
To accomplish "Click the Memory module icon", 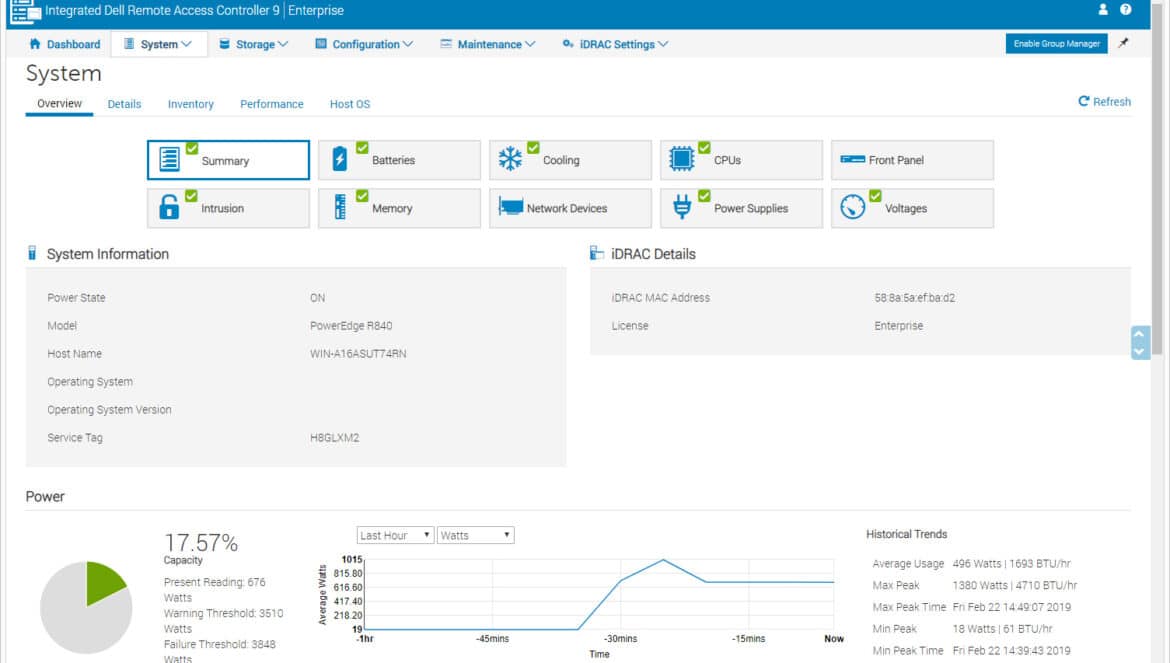I will click(340, 207).
